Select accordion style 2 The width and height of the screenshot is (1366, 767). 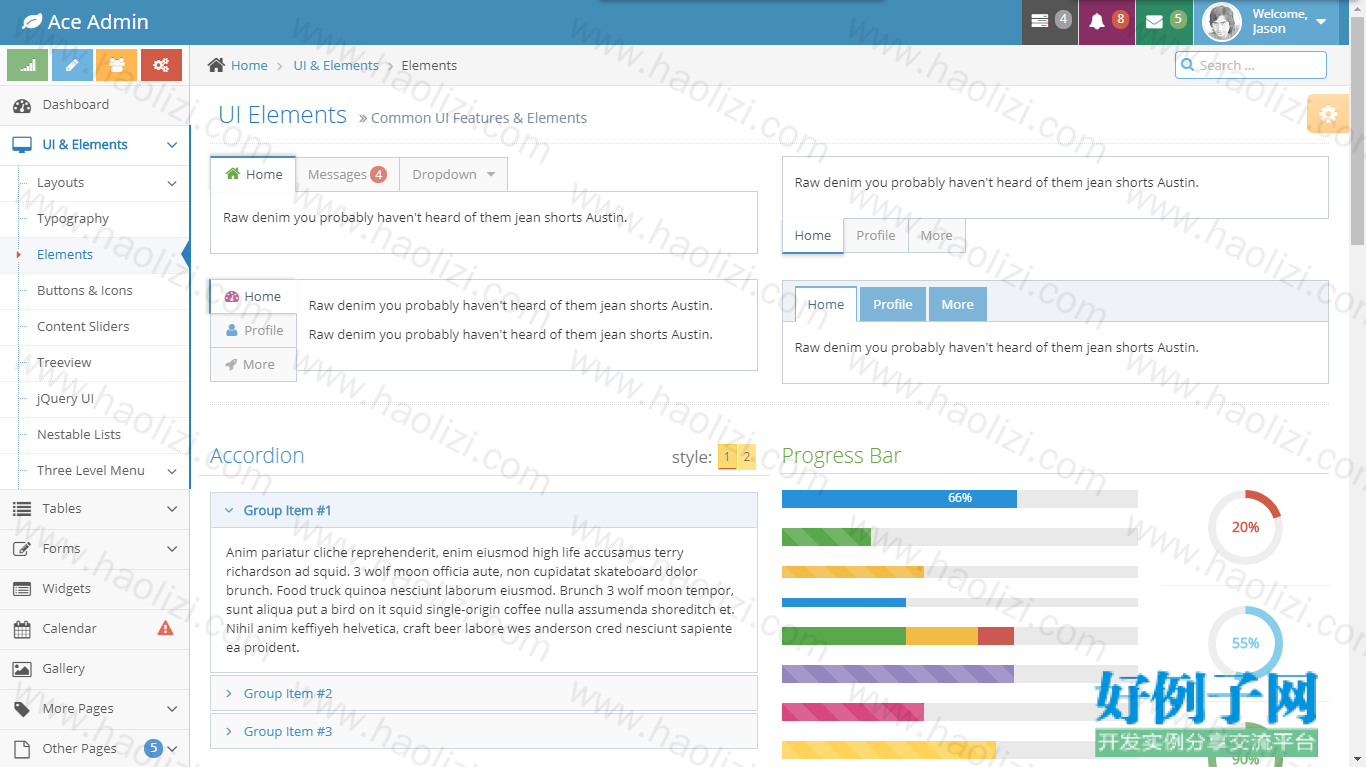tap(746, 457)
